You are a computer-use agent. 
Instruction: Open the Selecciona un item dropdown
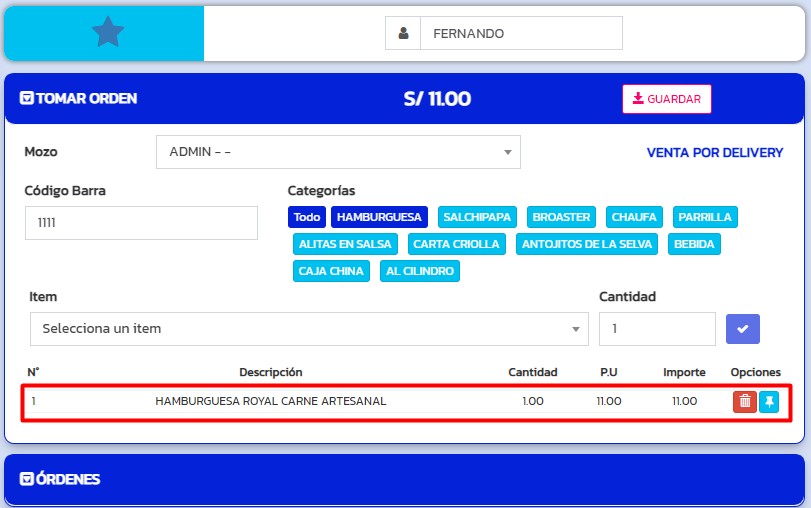309,329
